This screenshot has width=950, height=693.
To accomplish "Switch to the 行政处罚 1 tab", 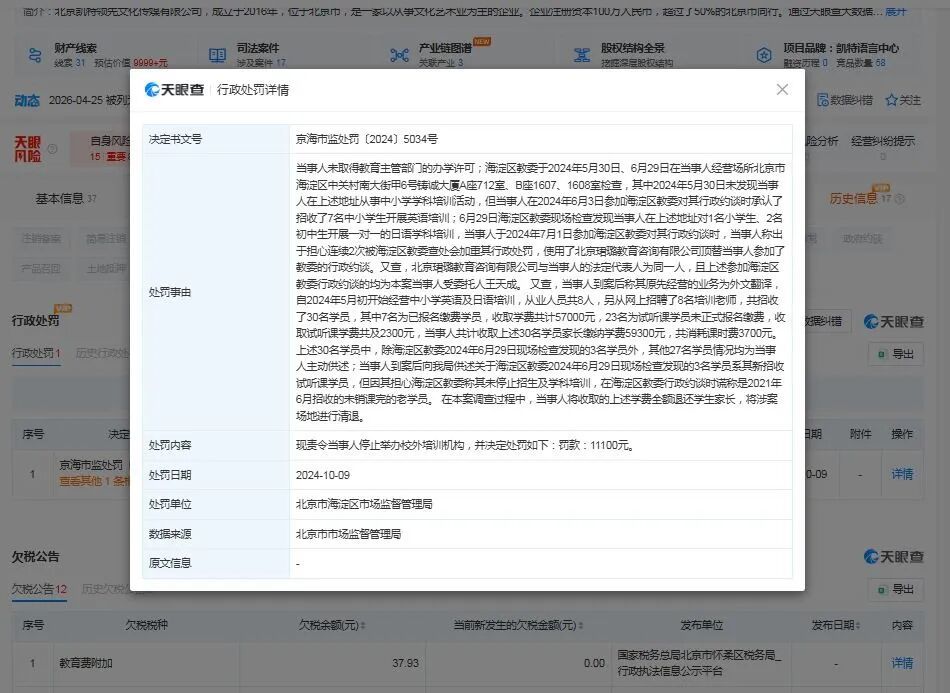I will point(36,353).
